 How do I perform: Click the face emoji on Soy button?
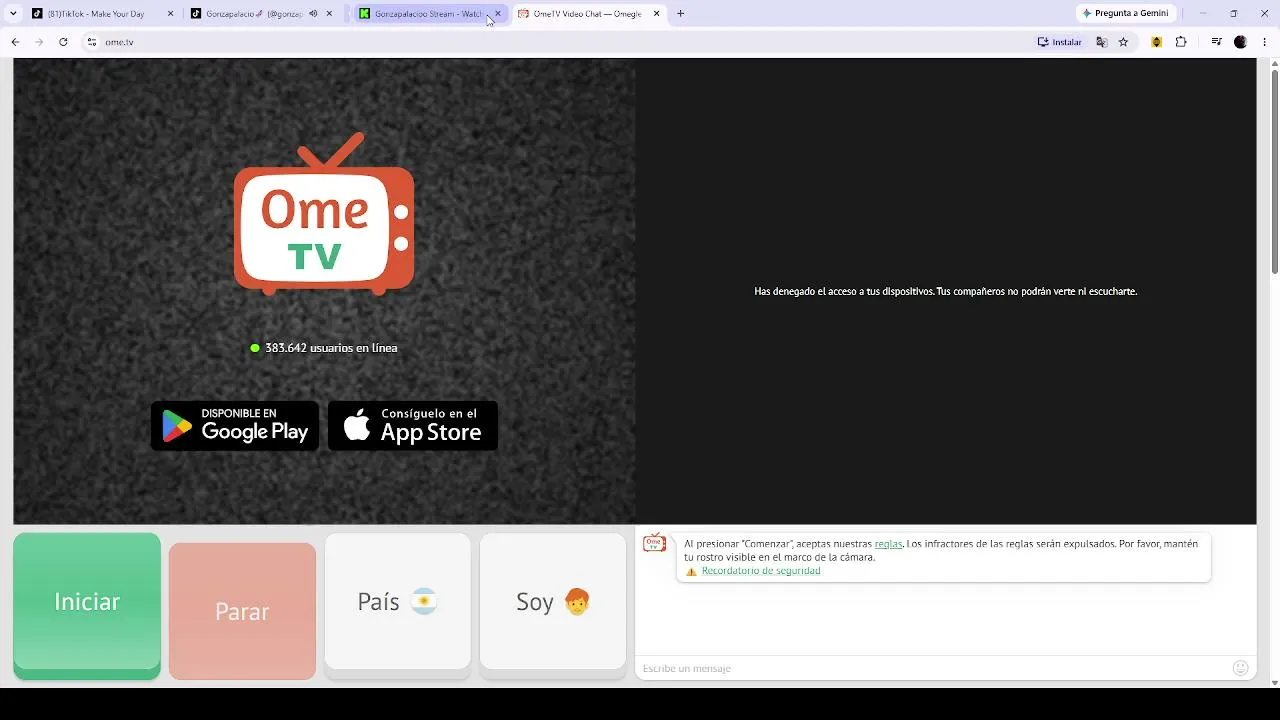click(x=577, y=601)
